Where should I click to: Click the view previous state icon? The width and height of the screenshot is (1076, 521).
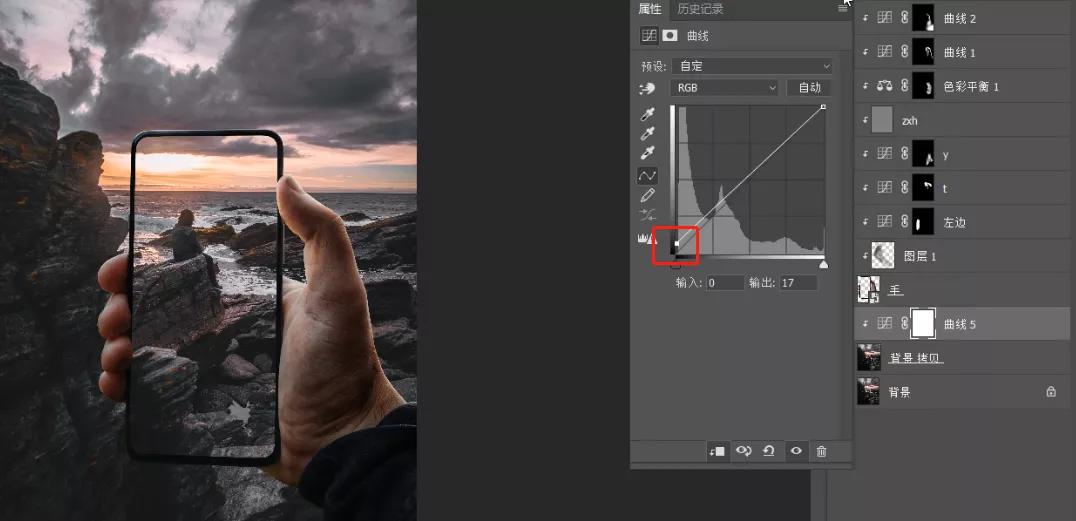[x=743, y=451]
